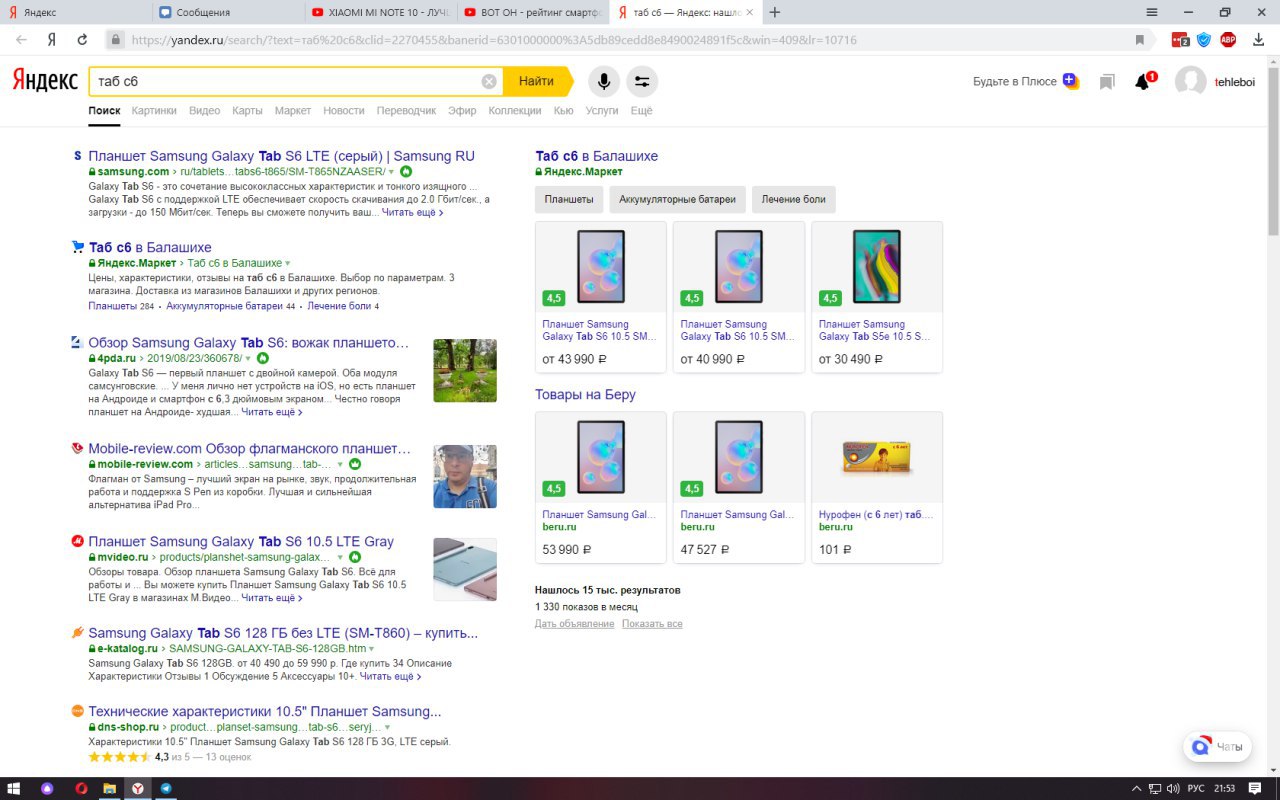Clear the search field with X icon
The width and height of the screenshot is (1280, 800).
489,81
